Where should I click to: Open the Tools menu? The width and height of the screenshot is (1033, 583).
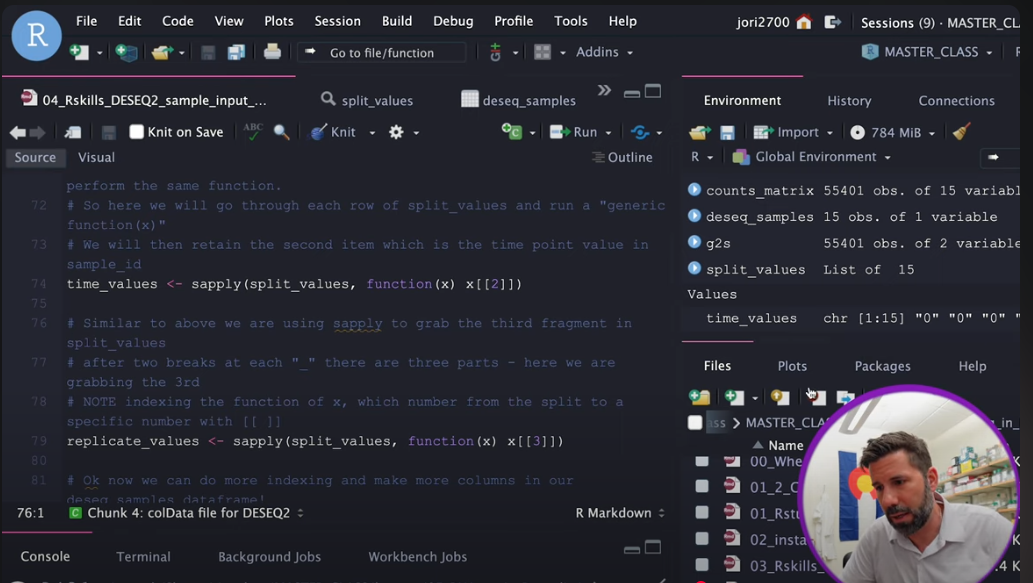click(x=571, y=21)
